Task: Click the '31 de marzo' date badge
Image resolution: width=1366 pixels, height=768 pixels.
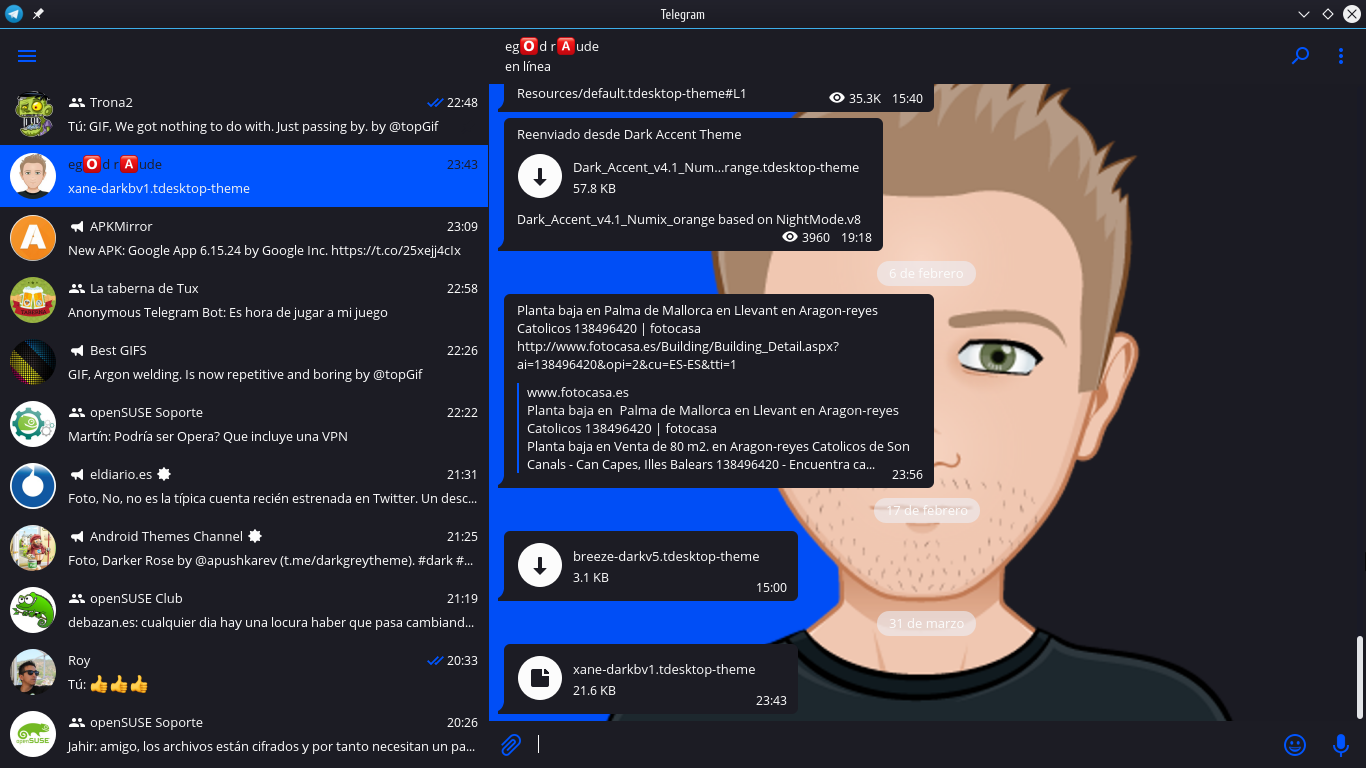Action: coord(926,623)
